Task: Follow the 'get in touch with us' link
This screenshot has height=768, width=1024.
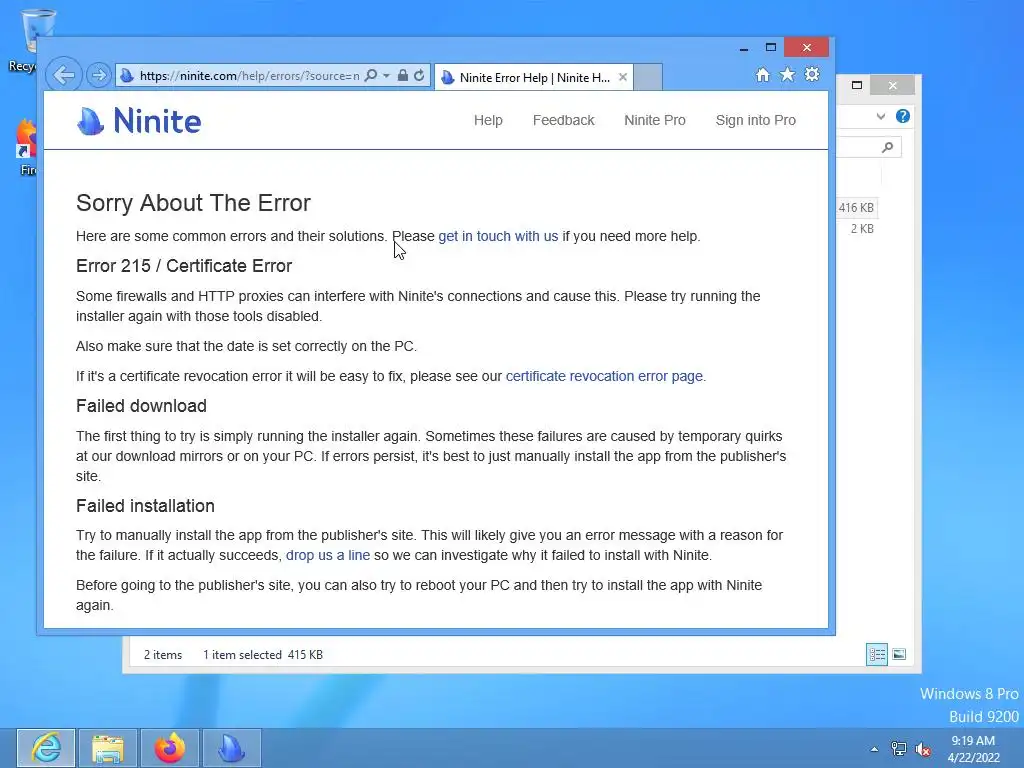Action: [498, 236]
